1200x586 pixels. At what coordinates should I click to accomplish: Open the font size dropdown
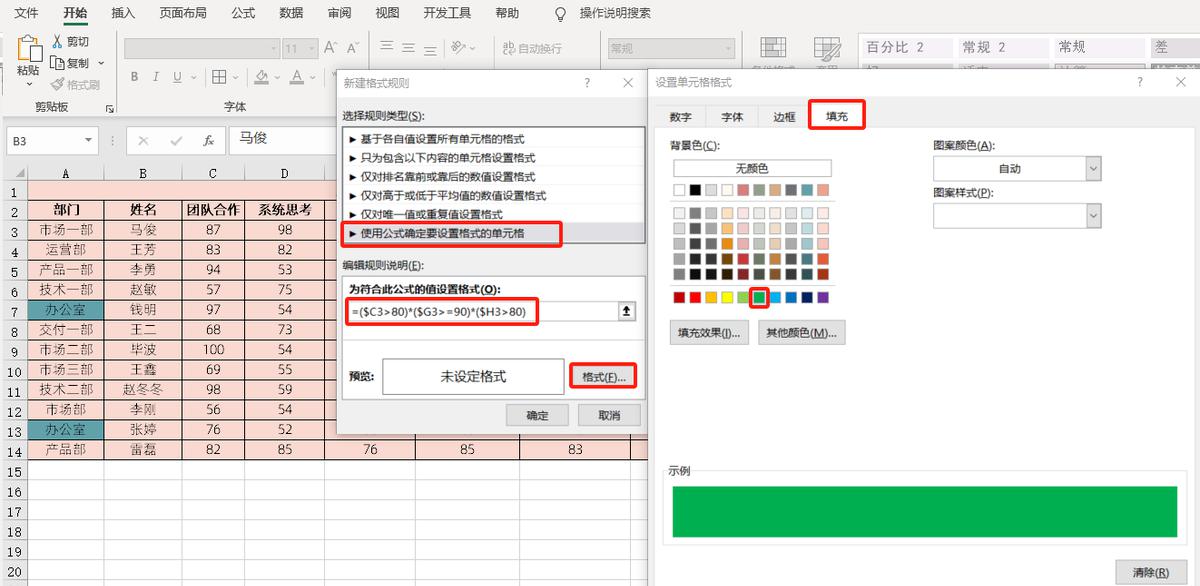pyautogui.click(x=311, y=48)
